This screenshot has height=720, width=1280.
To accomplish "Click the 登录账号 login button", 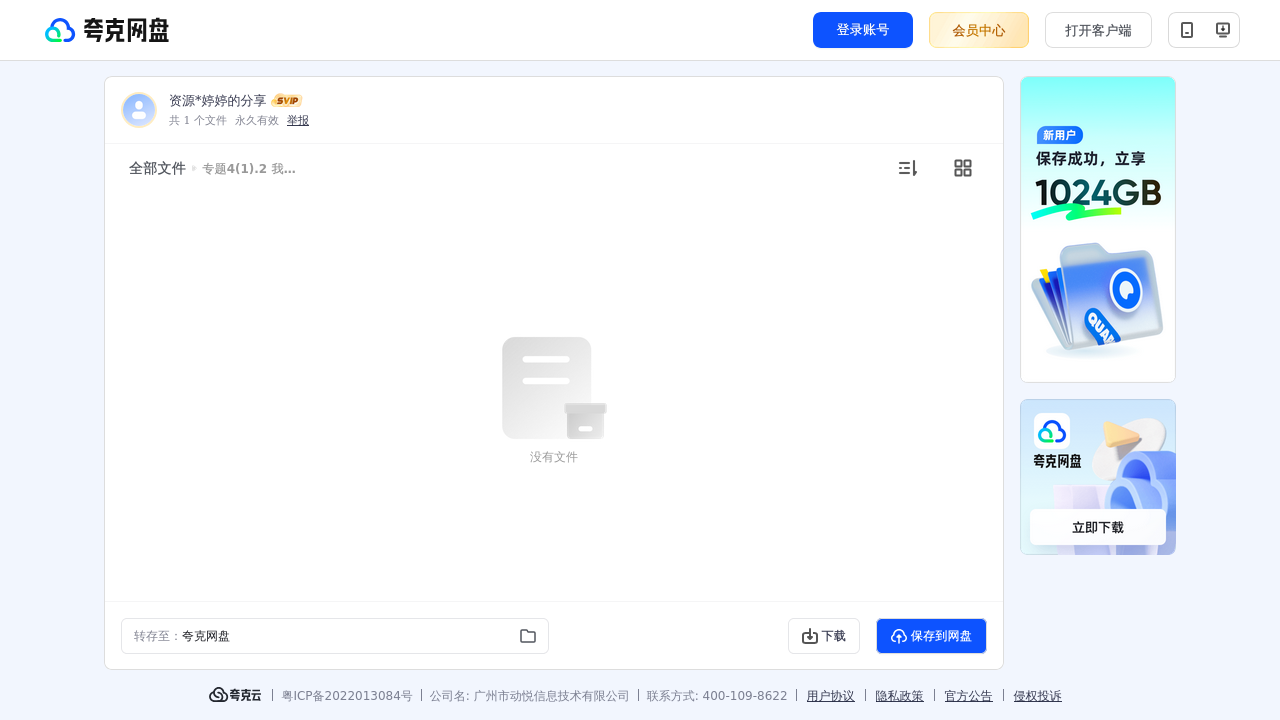I will coord(863,30).
